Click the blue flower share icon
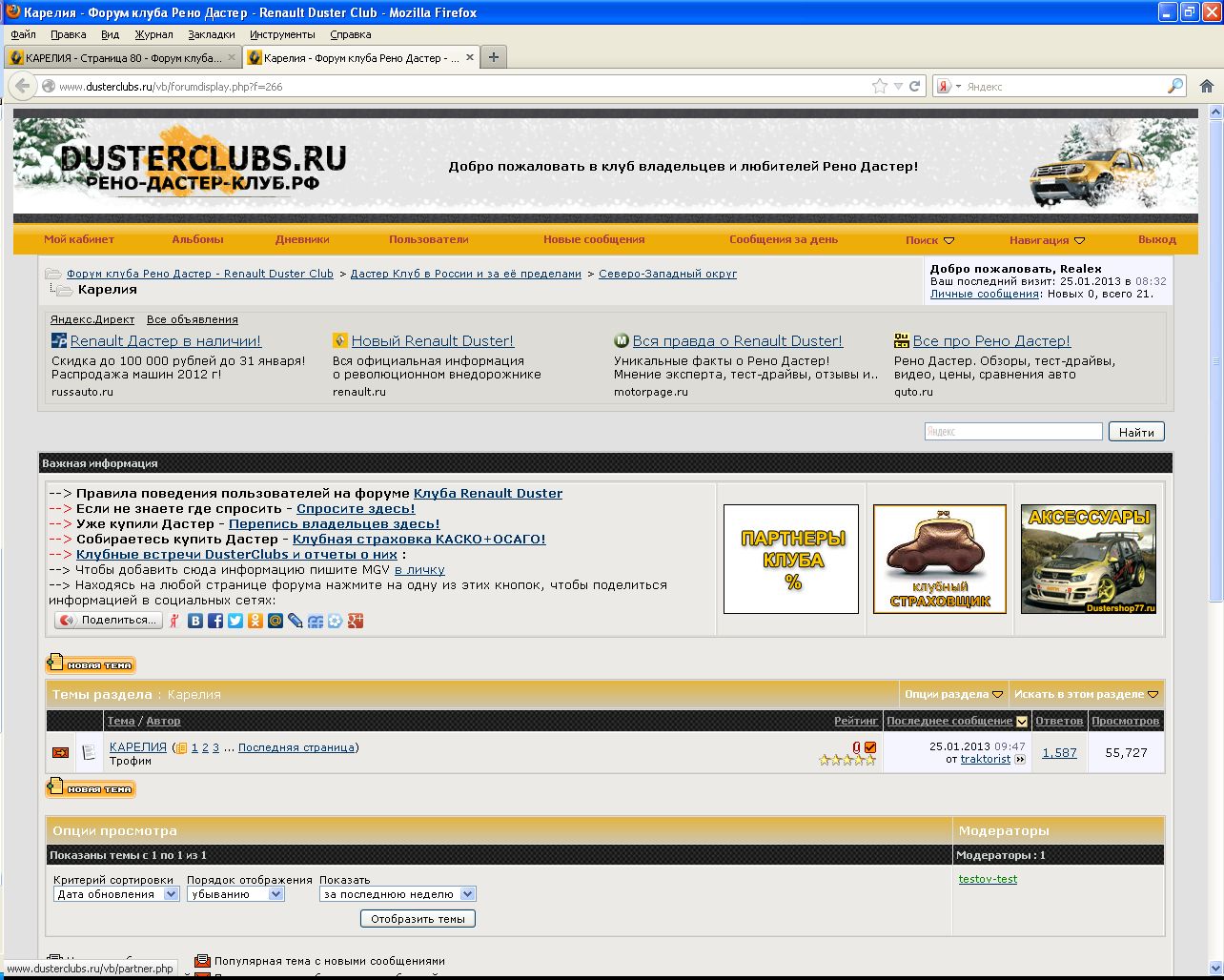This screenshot has height=980, width=1224. tap(336, 621)
